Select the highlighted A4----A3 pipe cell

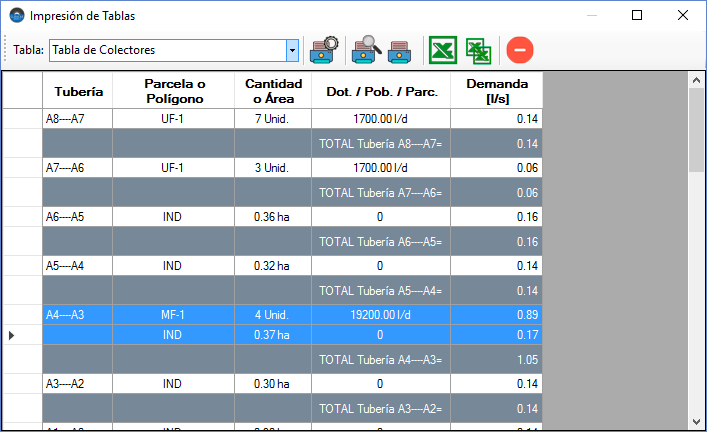click(78, 315)
